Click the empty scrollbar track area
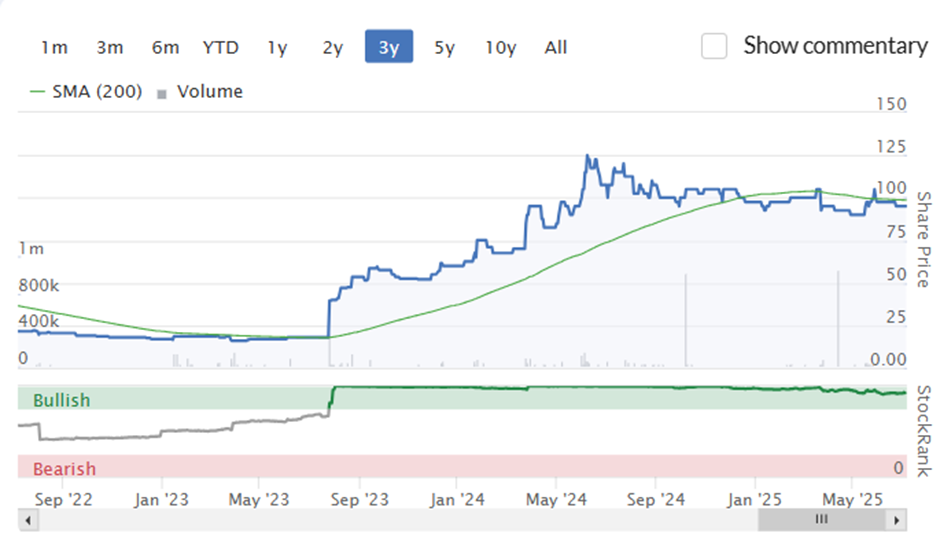This screenshot has height=537, width=940. tap(398, 520)
